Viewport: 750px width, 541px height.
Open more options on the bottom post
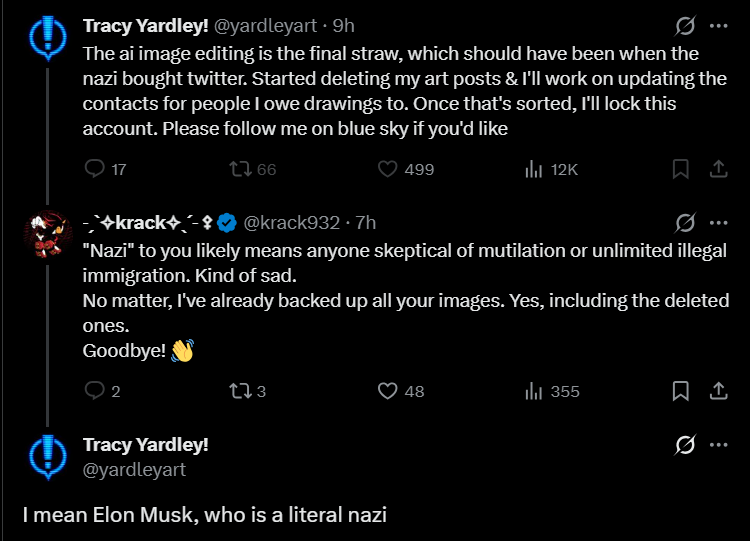(718, 445)
